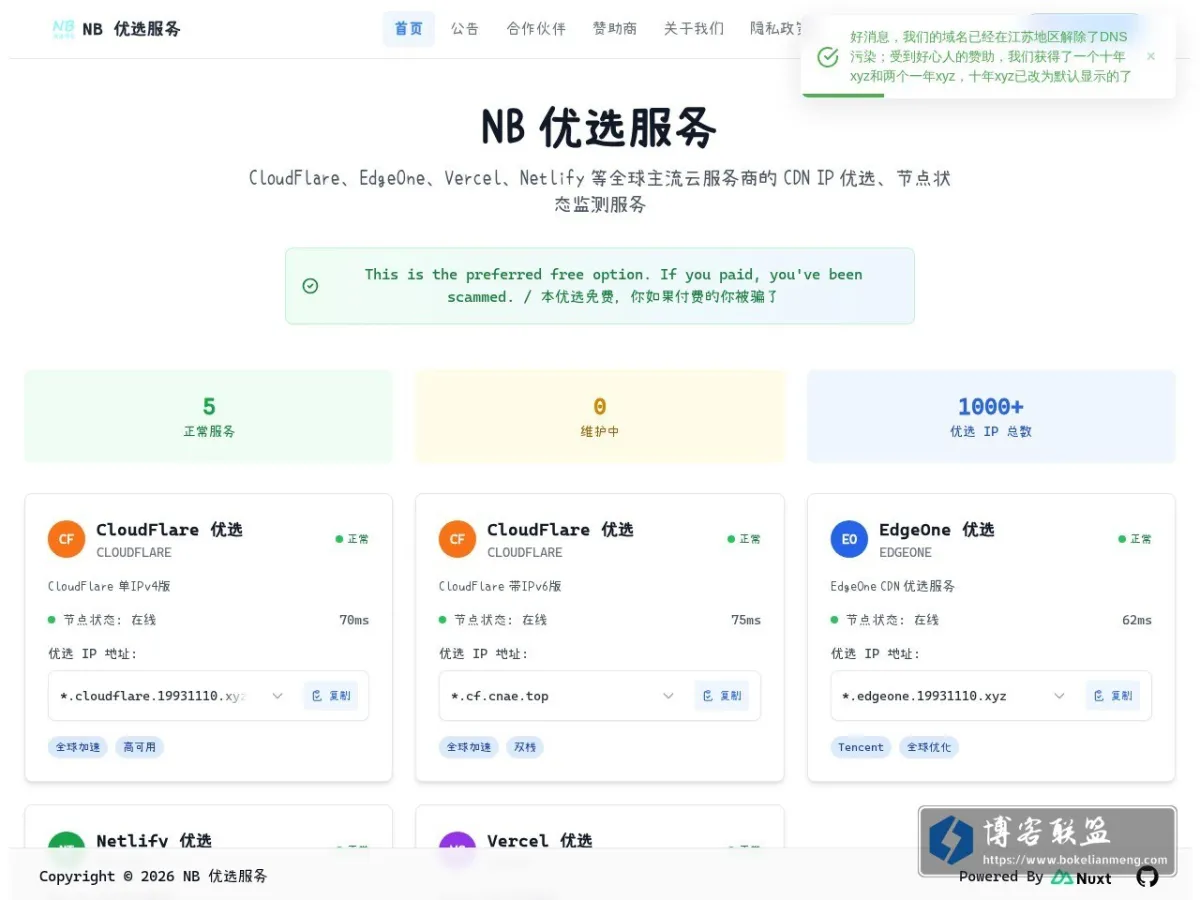This screenshot has height=900, width=1200.
Task: Open 关于我们 nav item
Action: [694, 29]
